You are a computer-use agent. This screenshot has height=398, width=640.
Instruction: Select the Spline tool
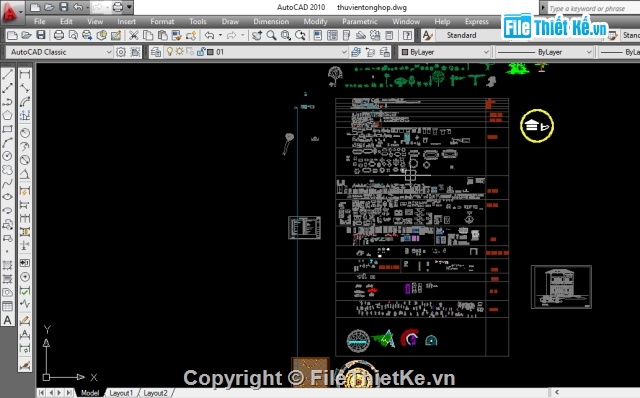[x=7, y=183]
